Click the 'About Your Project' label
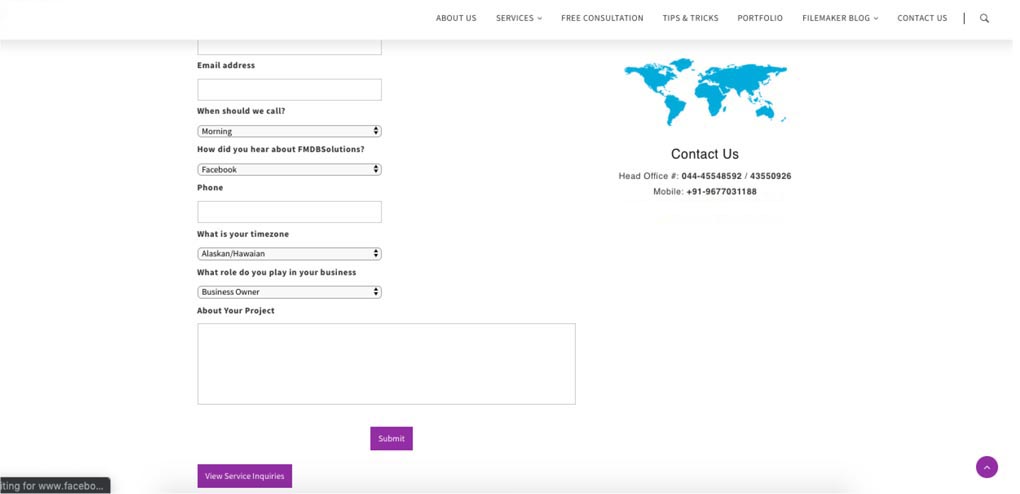1020x494 pixels. click(x=235, y=310)
